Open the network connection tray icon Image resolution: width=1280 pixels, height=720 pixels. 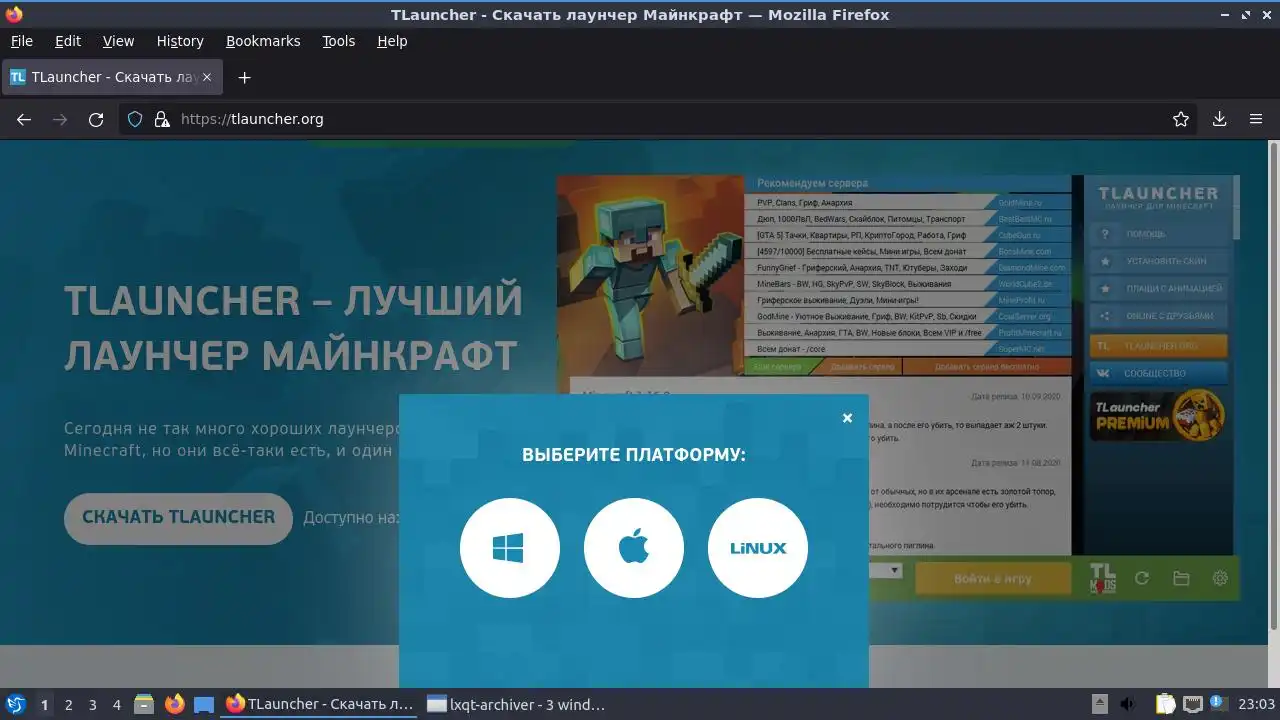point(1192,704)
